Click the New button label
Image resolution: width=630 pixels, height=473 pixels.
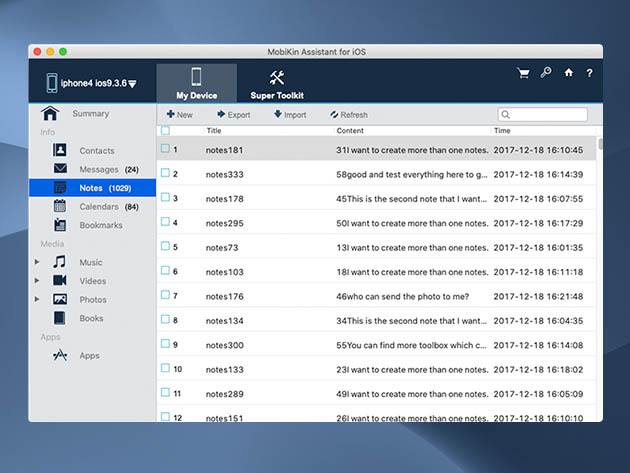[x=185, y=115]
